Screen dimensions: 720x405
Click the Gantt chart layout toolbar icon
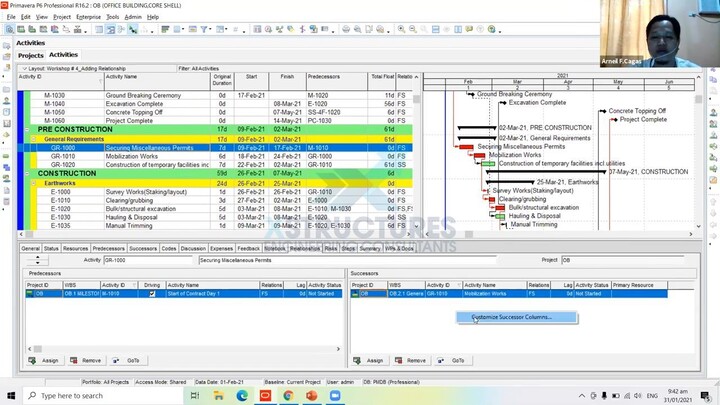111,29
